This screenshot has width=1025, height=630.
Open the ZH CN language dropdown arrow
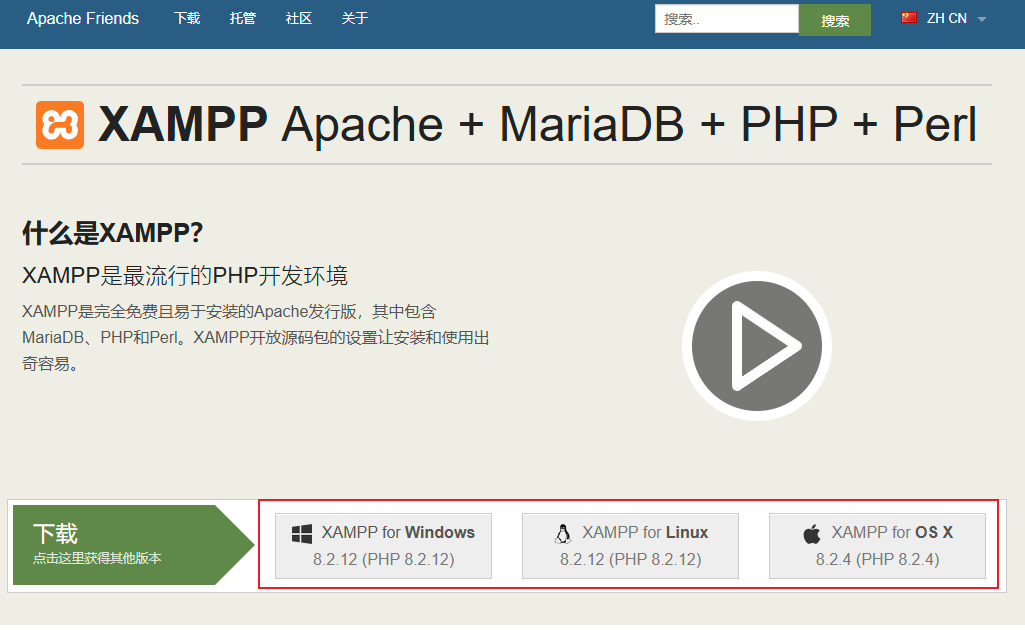(981, 20)
